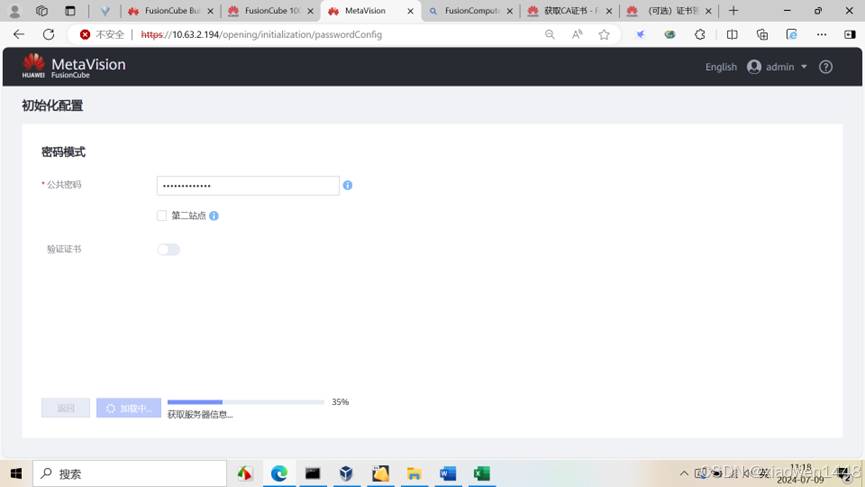This screenshot has height=487, width=865.
Task: Open Excel from the taskbar
Action: point(482,473)
